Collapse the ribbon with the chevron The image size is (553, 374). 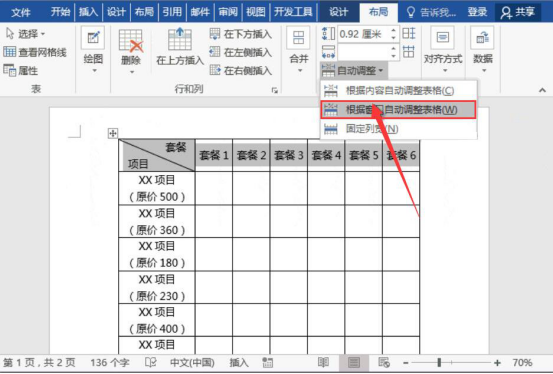click(542, 90)
